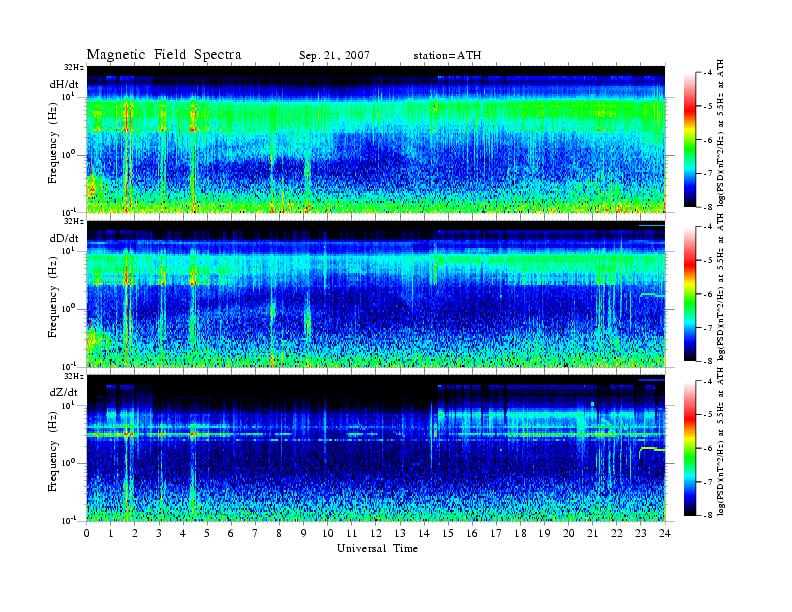Select the date text "Sep. 21, 2007"
792x612 pixels.
[334, 56]
